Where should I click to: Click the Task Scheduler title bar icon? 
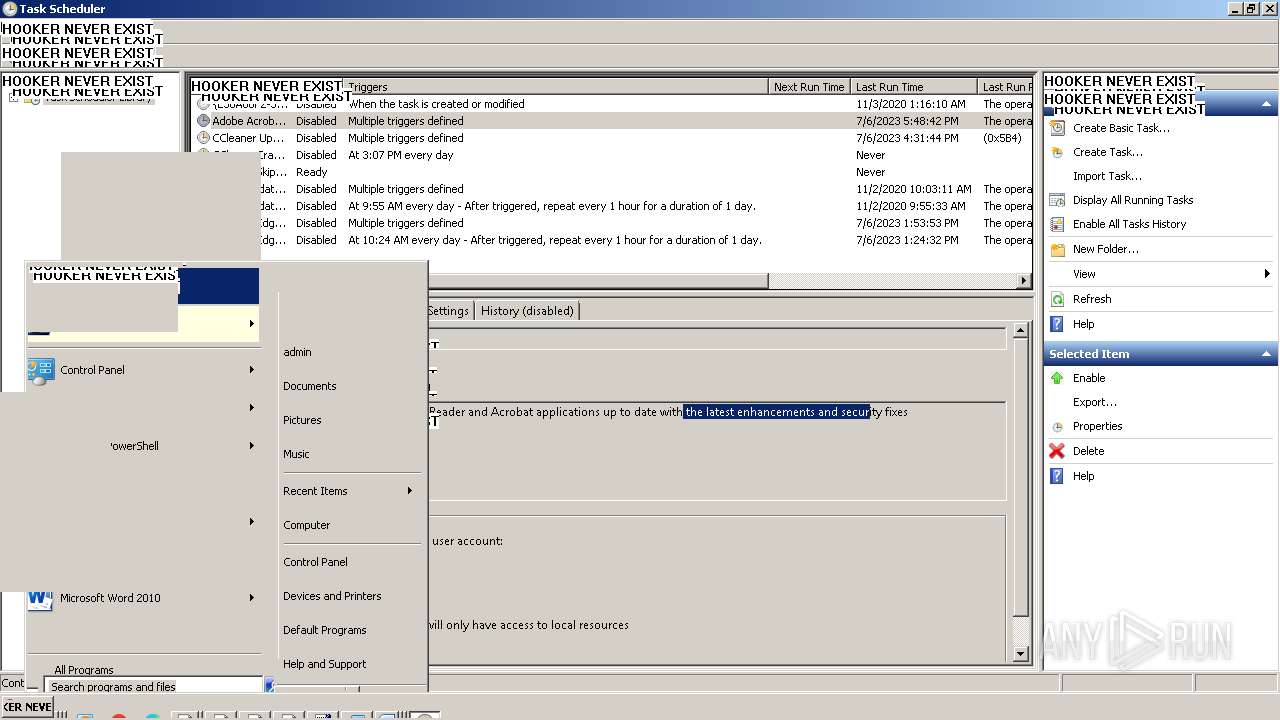point(9,9)
